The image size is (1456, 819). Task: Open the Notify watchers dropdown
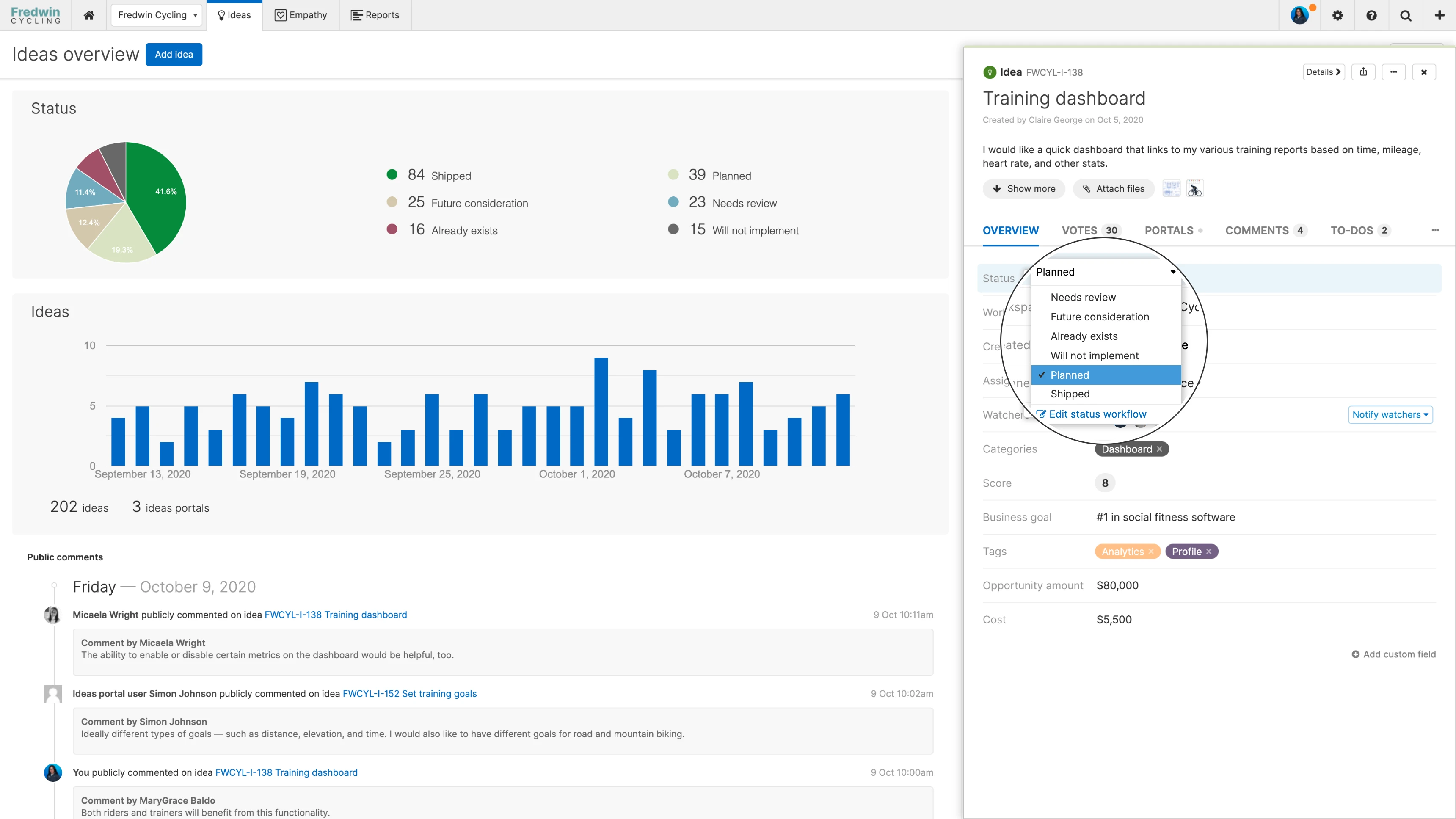[1390, 414]
